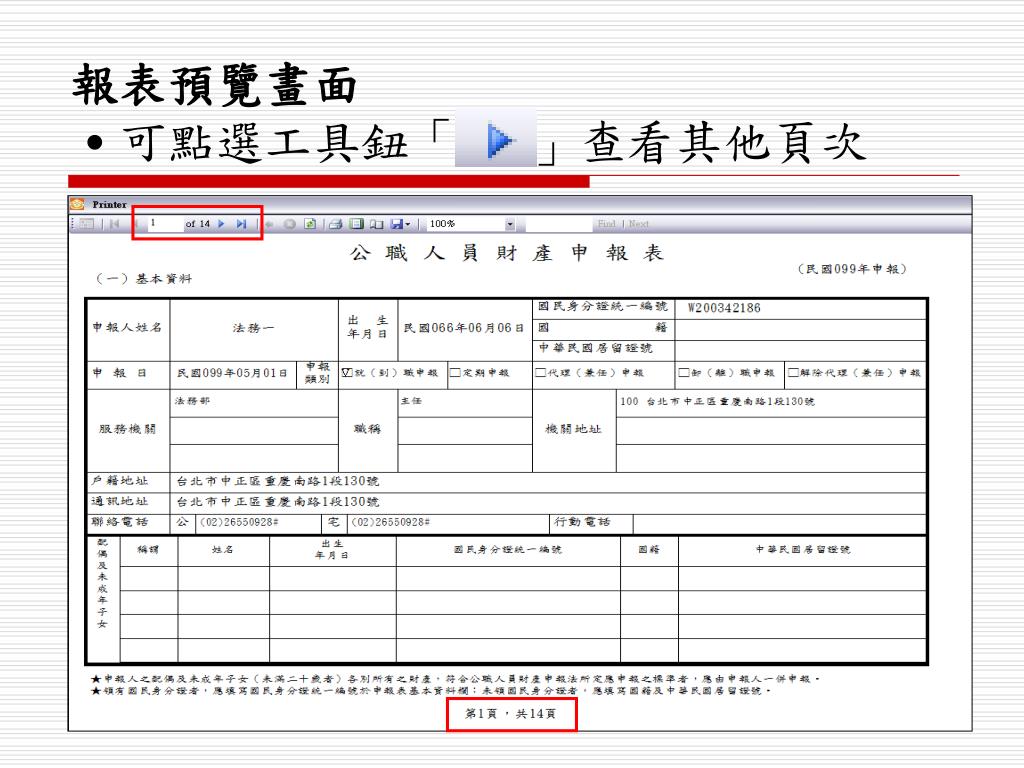Click the back to parent report arrow
1024x768 pixels.
pos(269,224)
